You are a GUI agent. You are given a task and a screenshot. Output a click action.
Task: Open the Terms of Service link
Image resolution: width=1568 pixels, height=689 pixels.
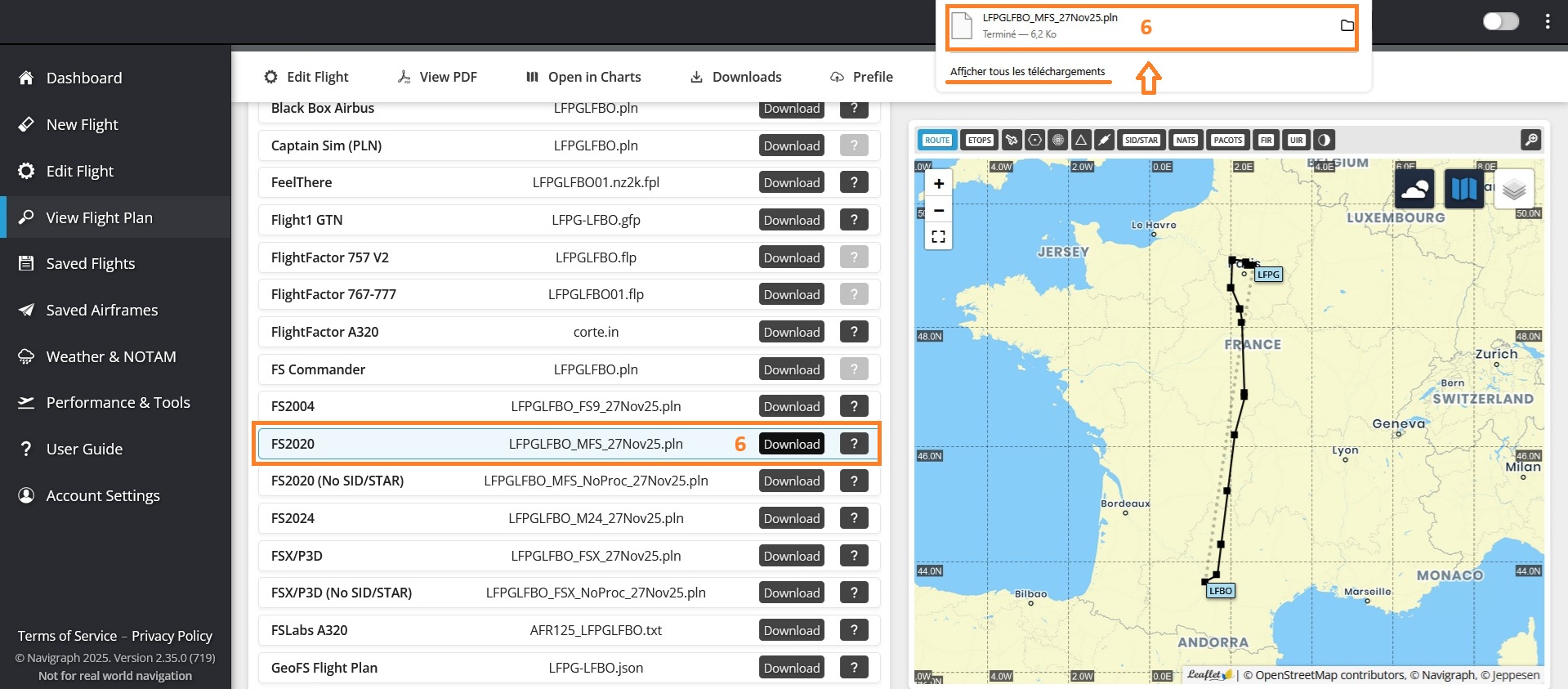coord(67,636)
